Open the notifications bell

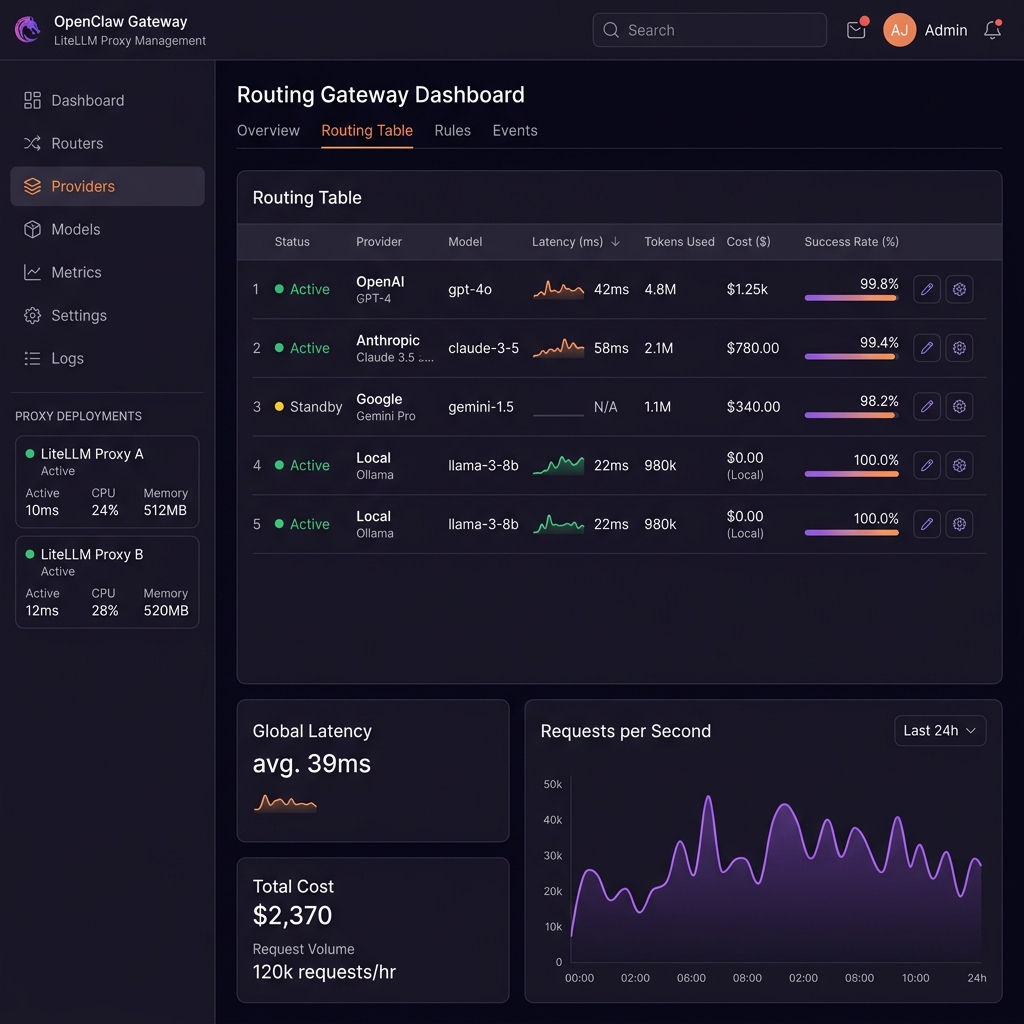(992, 30)
